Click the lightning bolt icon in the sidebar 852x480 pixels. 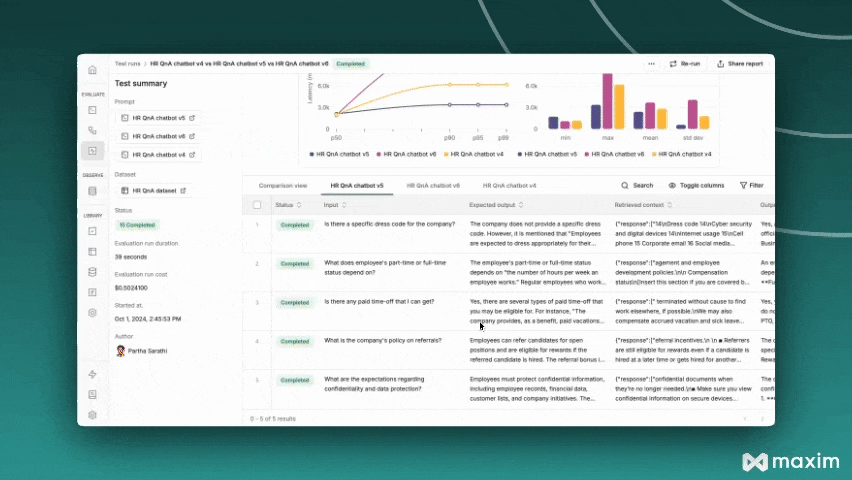click(92, 374)
